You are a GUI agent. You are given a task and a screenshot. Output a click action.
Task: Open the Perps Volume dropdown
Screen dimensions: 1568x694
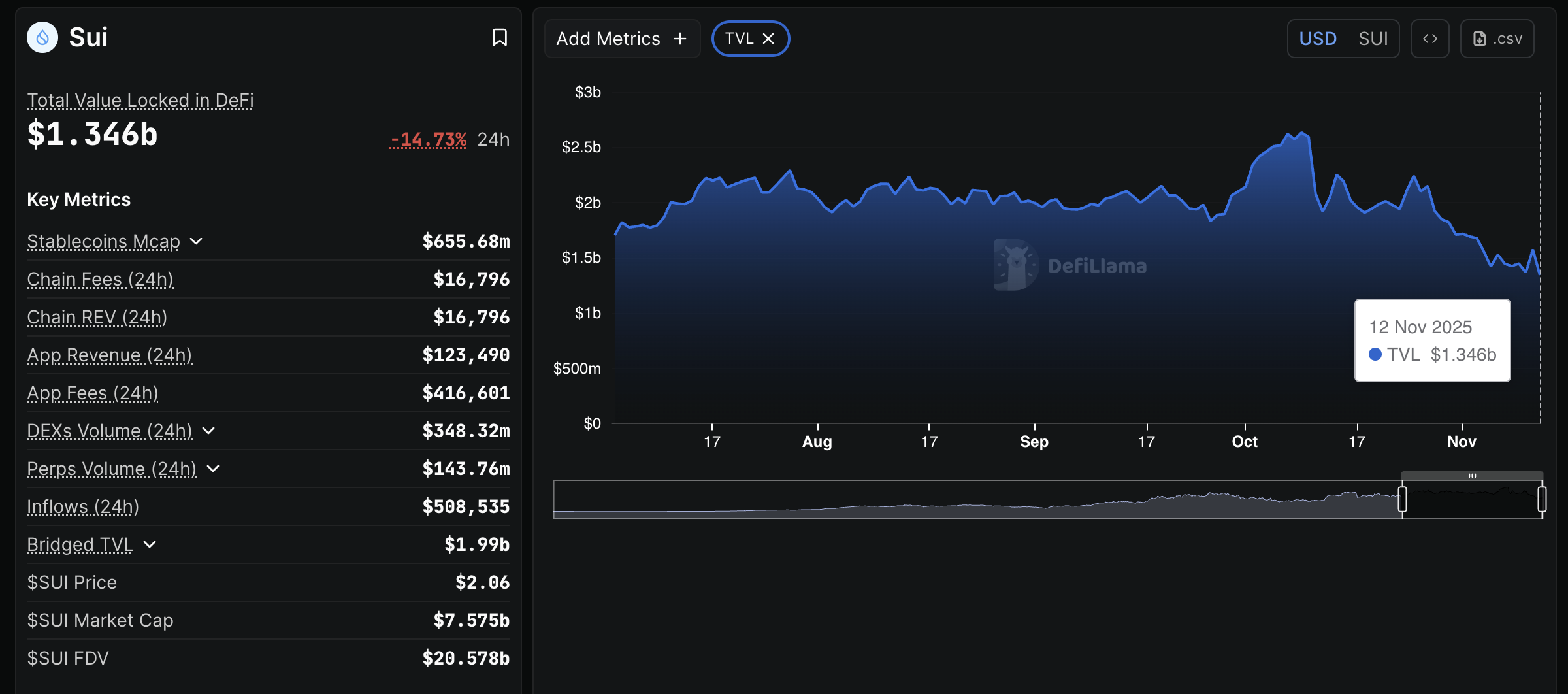point(212,469)
